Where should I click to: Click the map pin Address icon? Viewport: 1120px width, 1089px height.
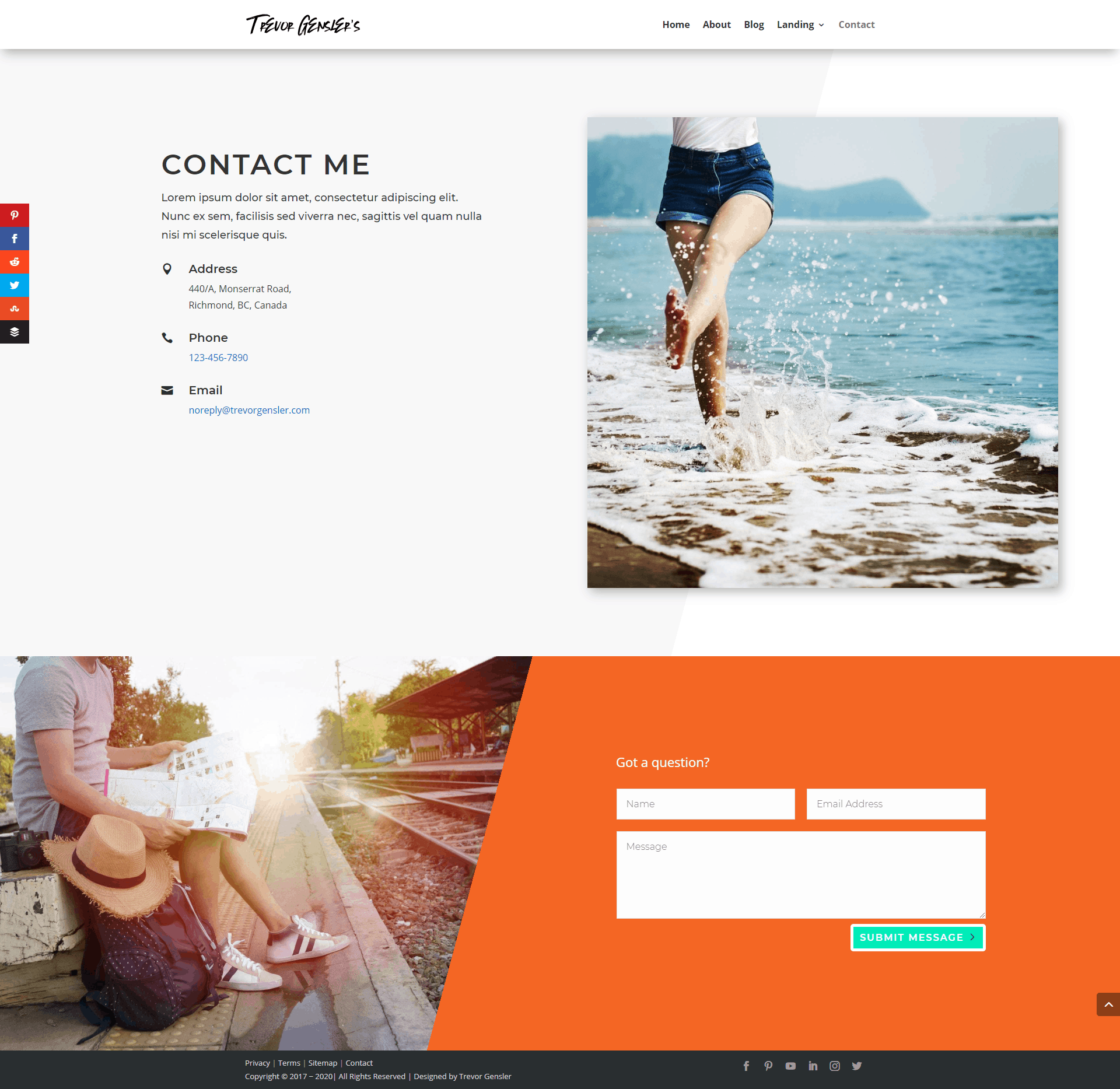167,269
